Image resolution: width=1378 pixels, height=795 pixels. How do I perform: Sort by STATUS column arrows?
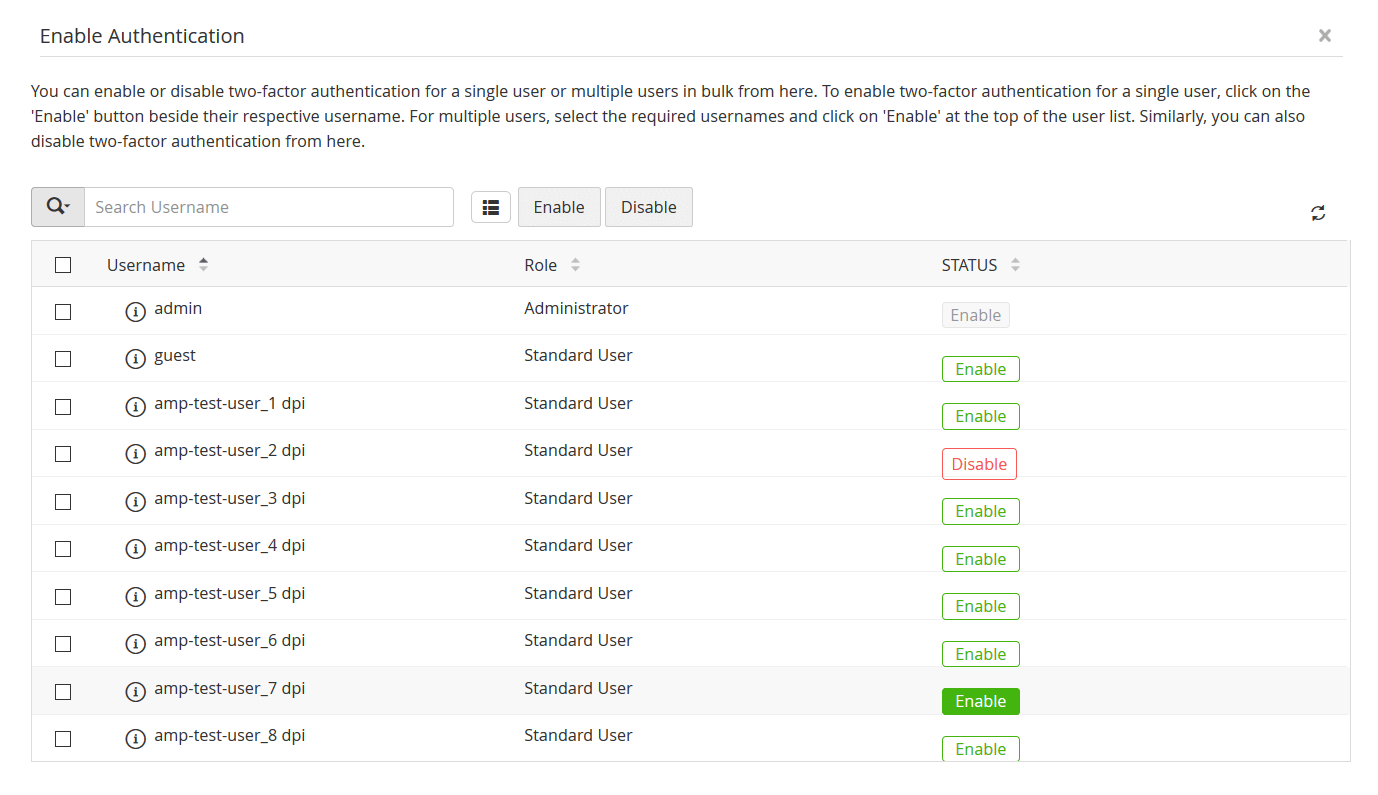(x=1015, y=265)
